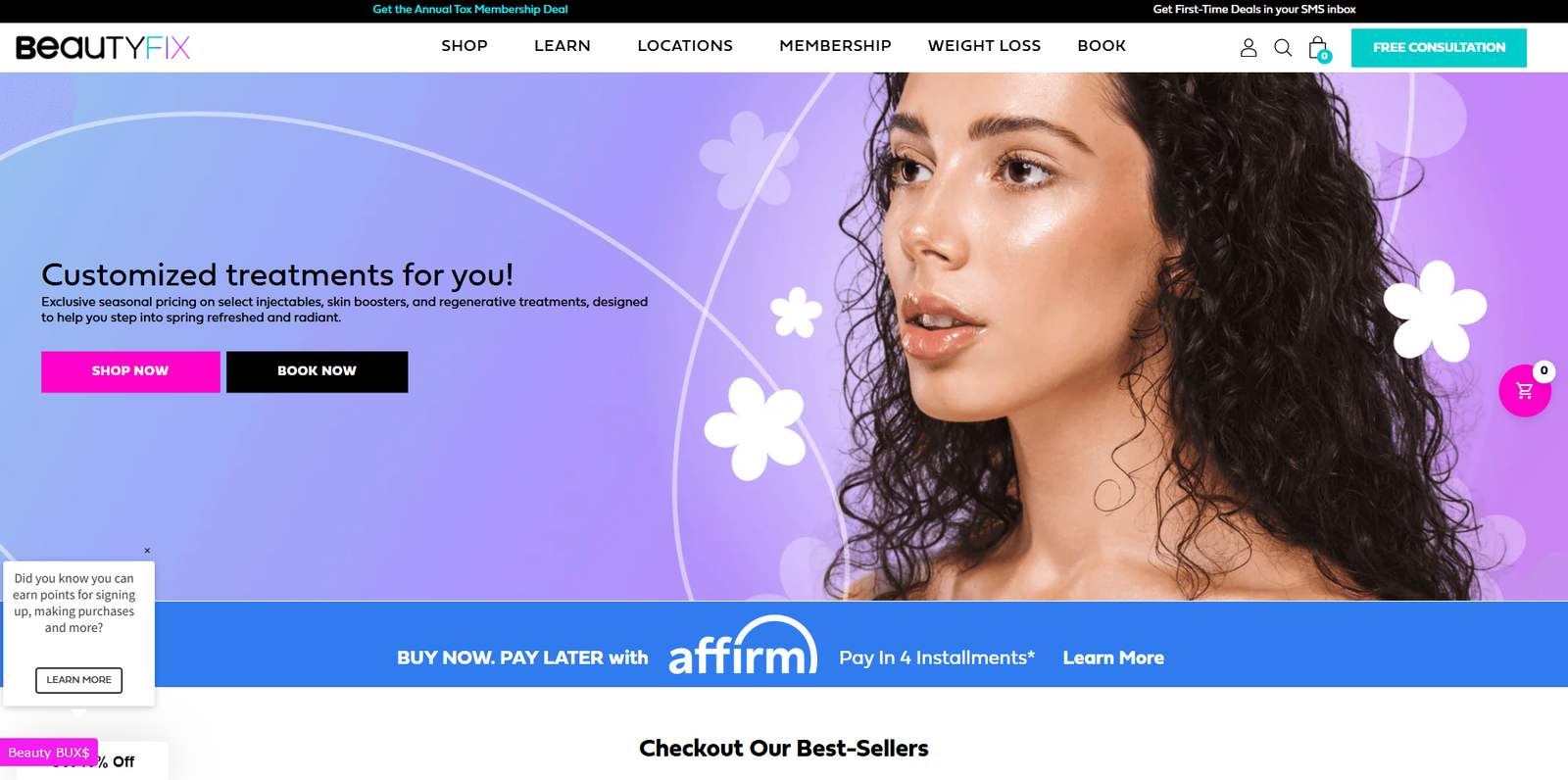Follow the Affirm Learn More link
1568x780 pixels.
1113,658
